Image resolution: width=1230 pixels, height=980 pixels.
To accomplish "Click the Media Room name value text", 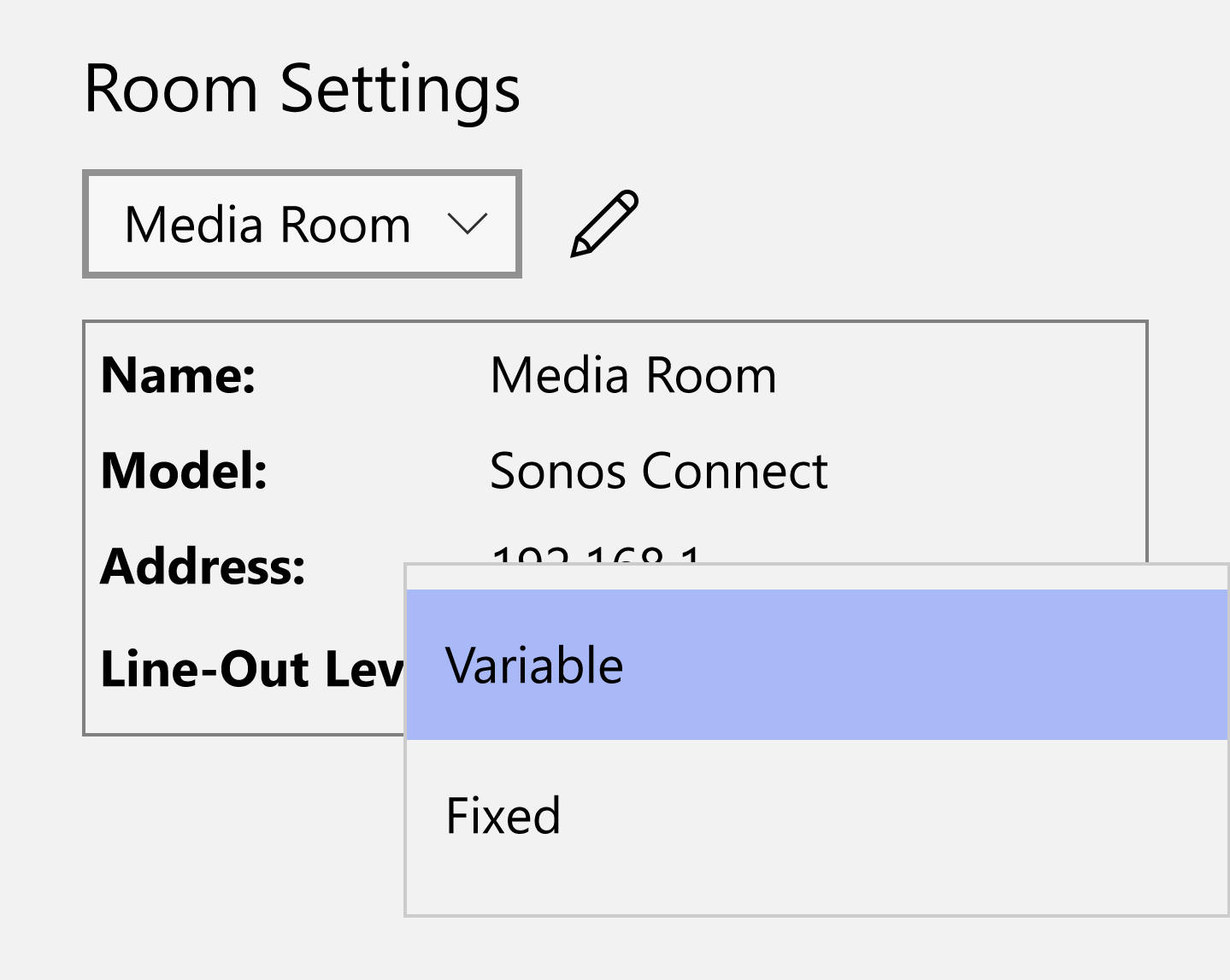I will coord(633,375).
